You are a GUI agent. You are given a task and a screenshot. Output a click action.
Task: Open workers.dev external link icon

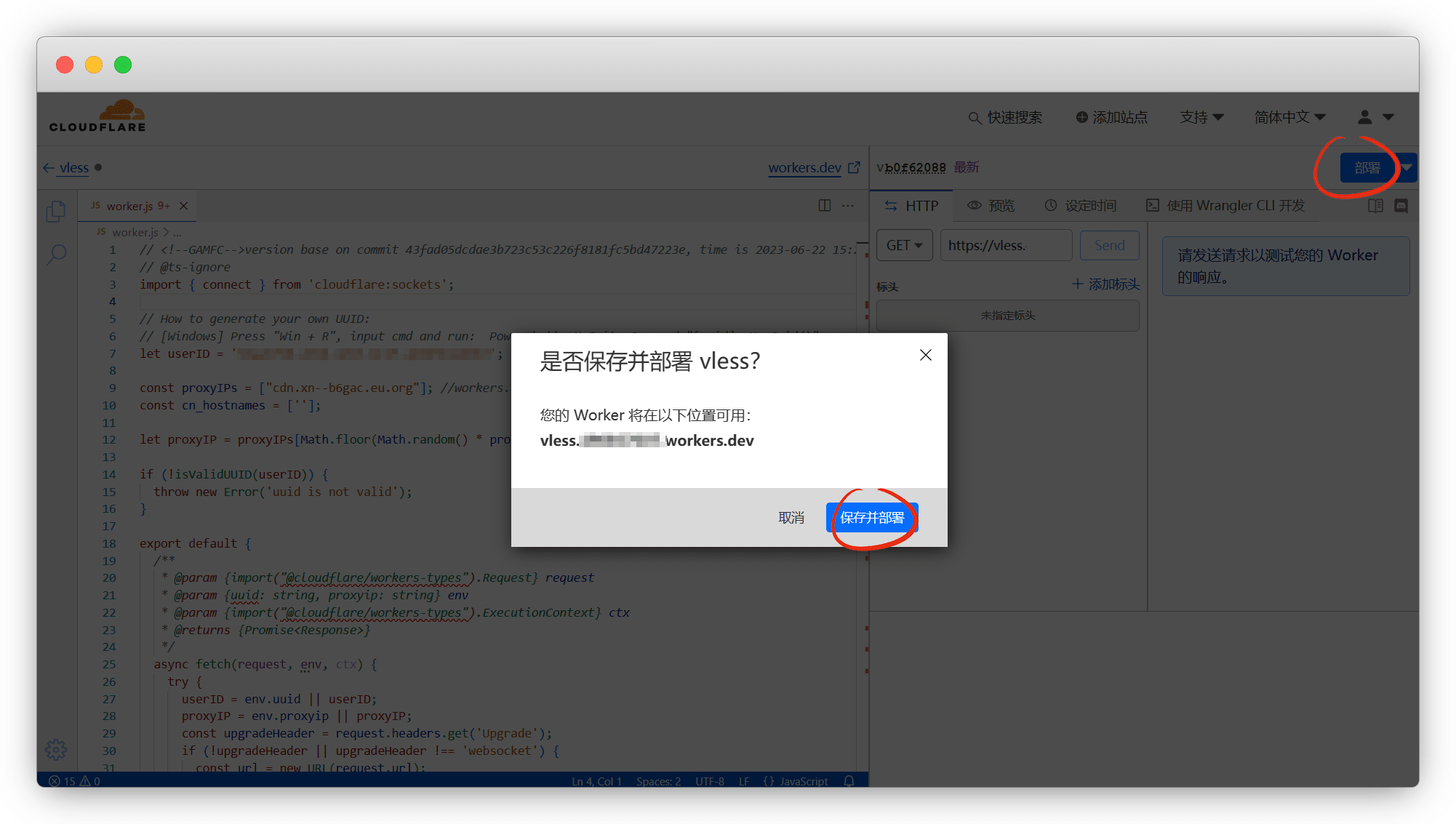point(854,167)
